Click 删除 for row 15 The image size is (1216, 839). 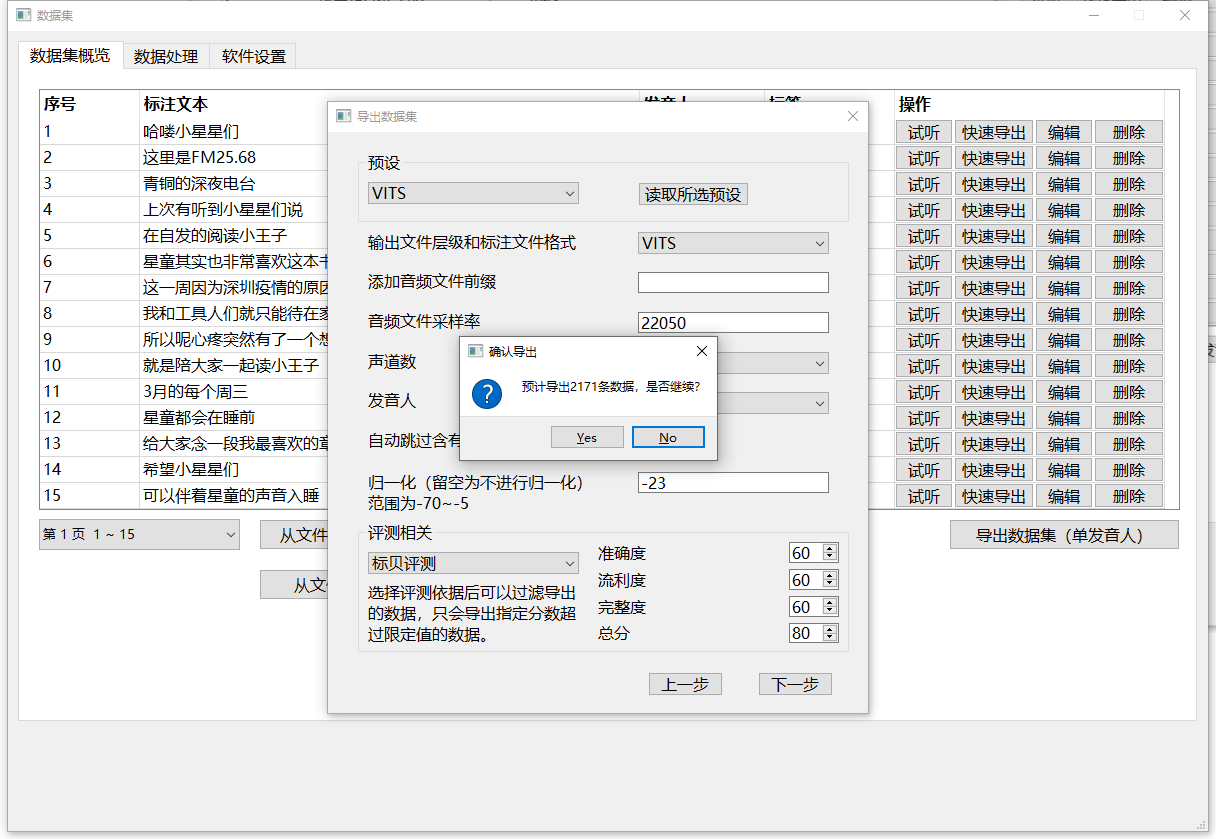[x=1129, y=496]
